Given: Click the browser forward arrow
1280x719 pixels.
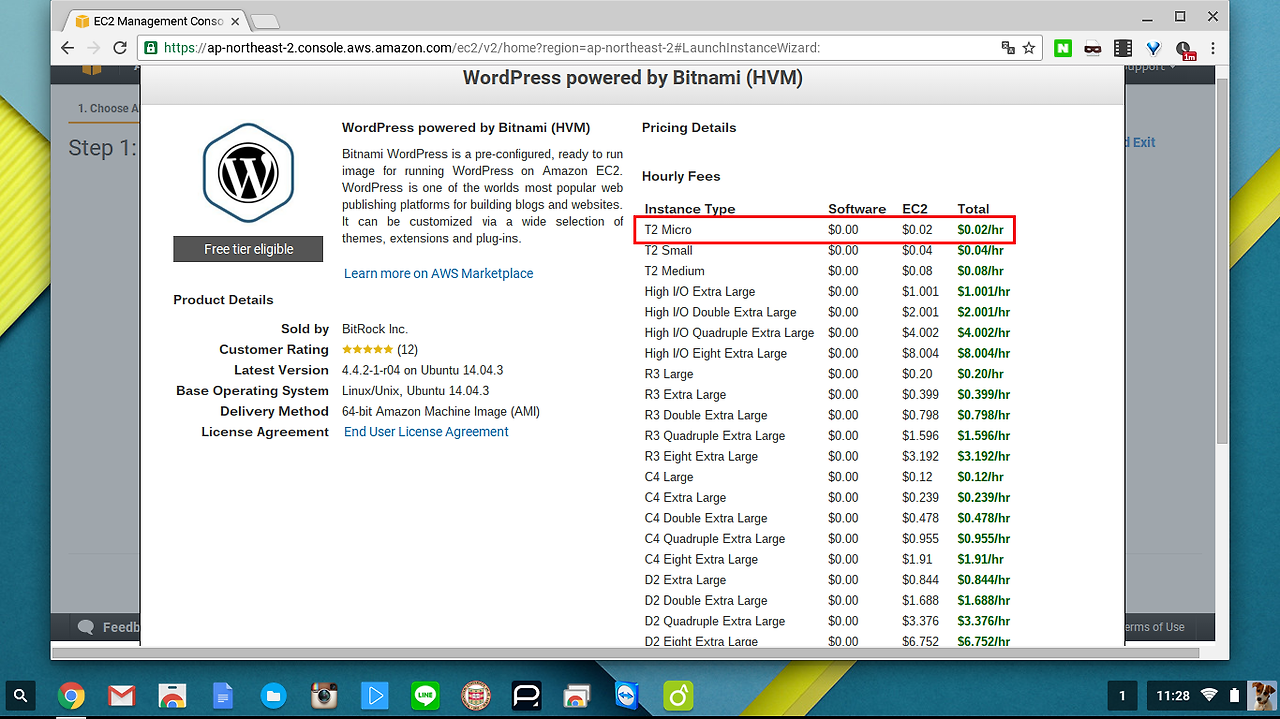Looking at the screenshot, I should coord(93,48).
